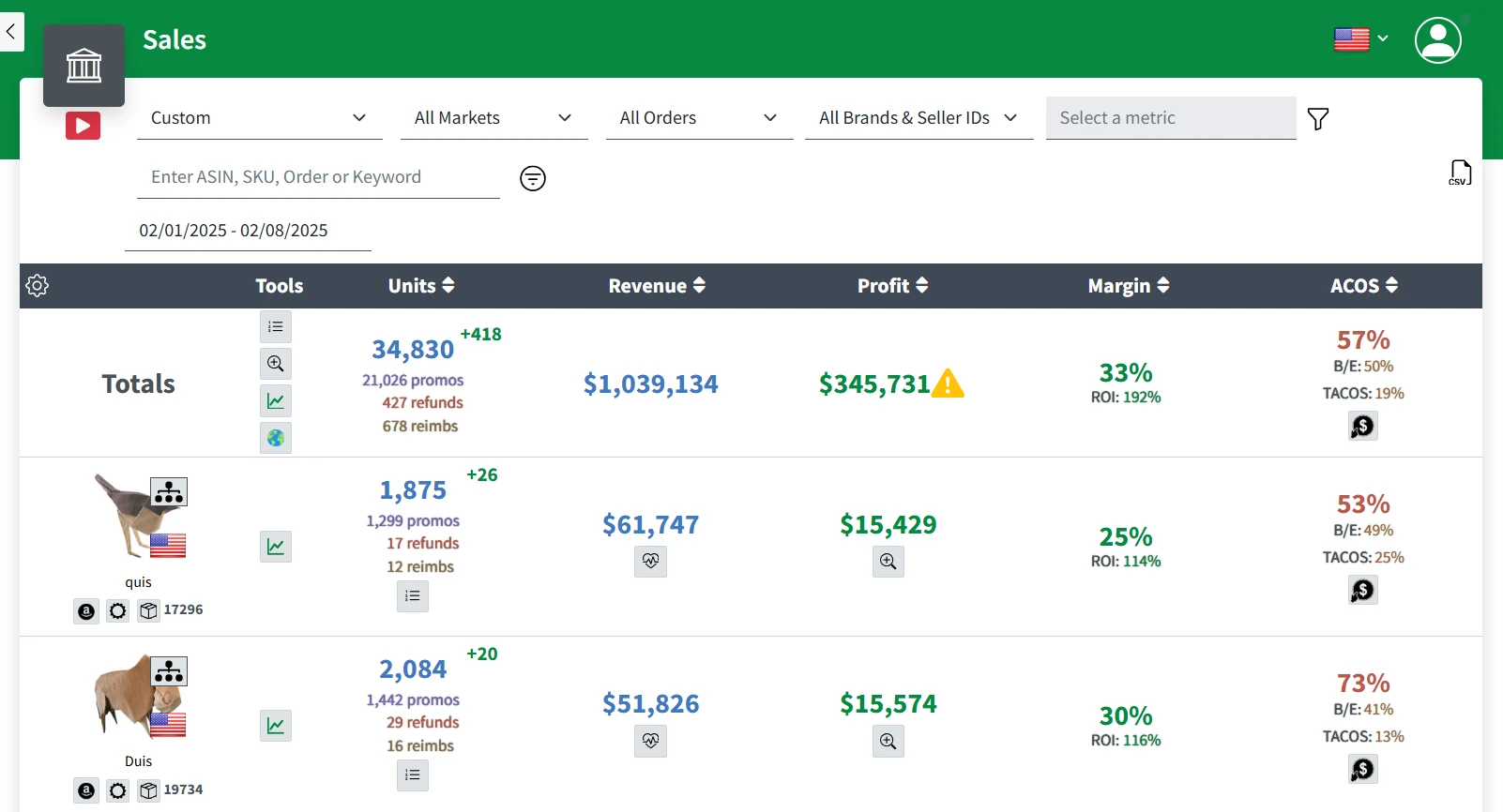
Task: Open Amazon listing icon for Duis
Action: [x=86, y=791]
